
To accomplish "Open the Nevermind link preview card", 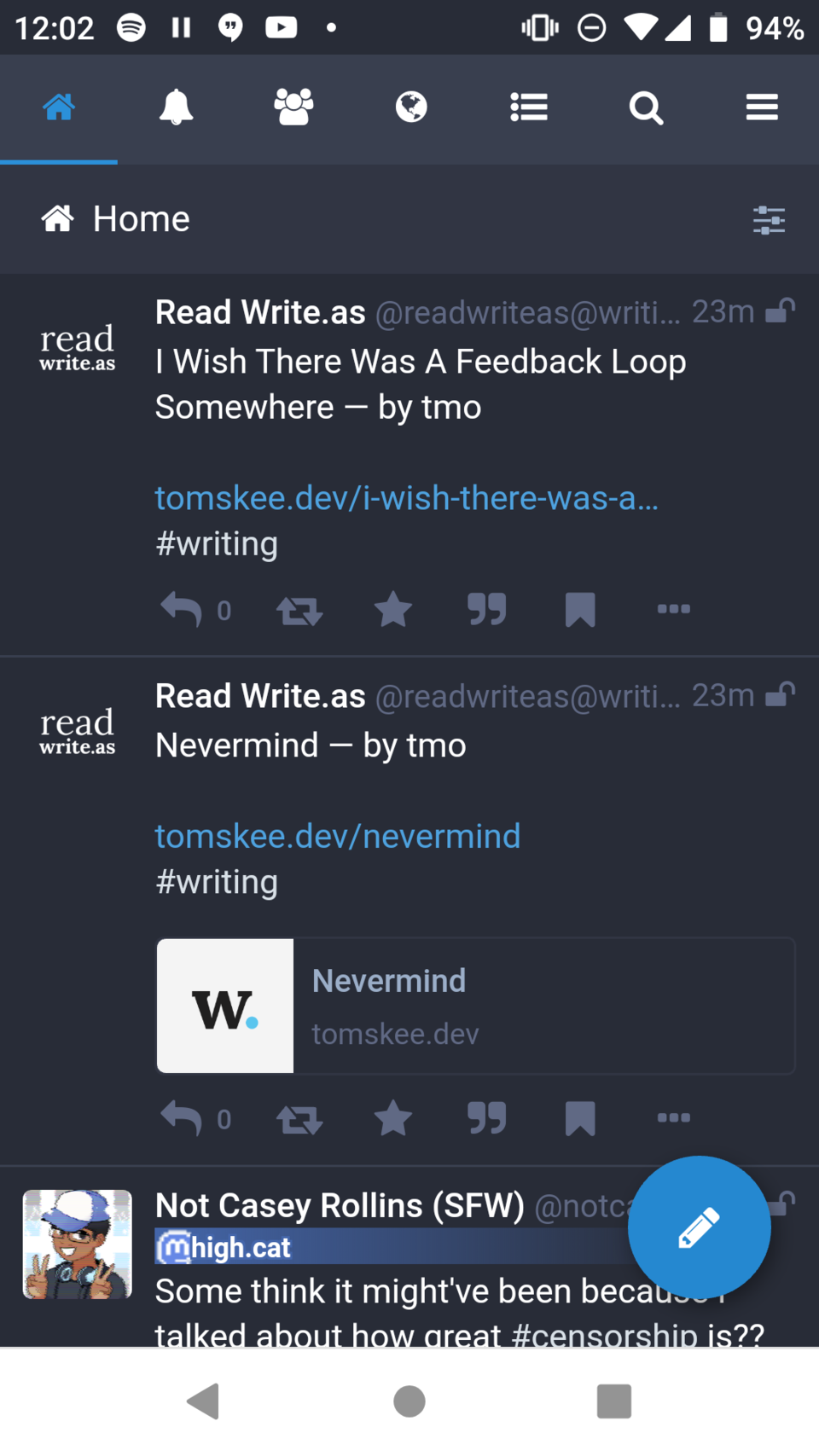I will point(476,1006).
